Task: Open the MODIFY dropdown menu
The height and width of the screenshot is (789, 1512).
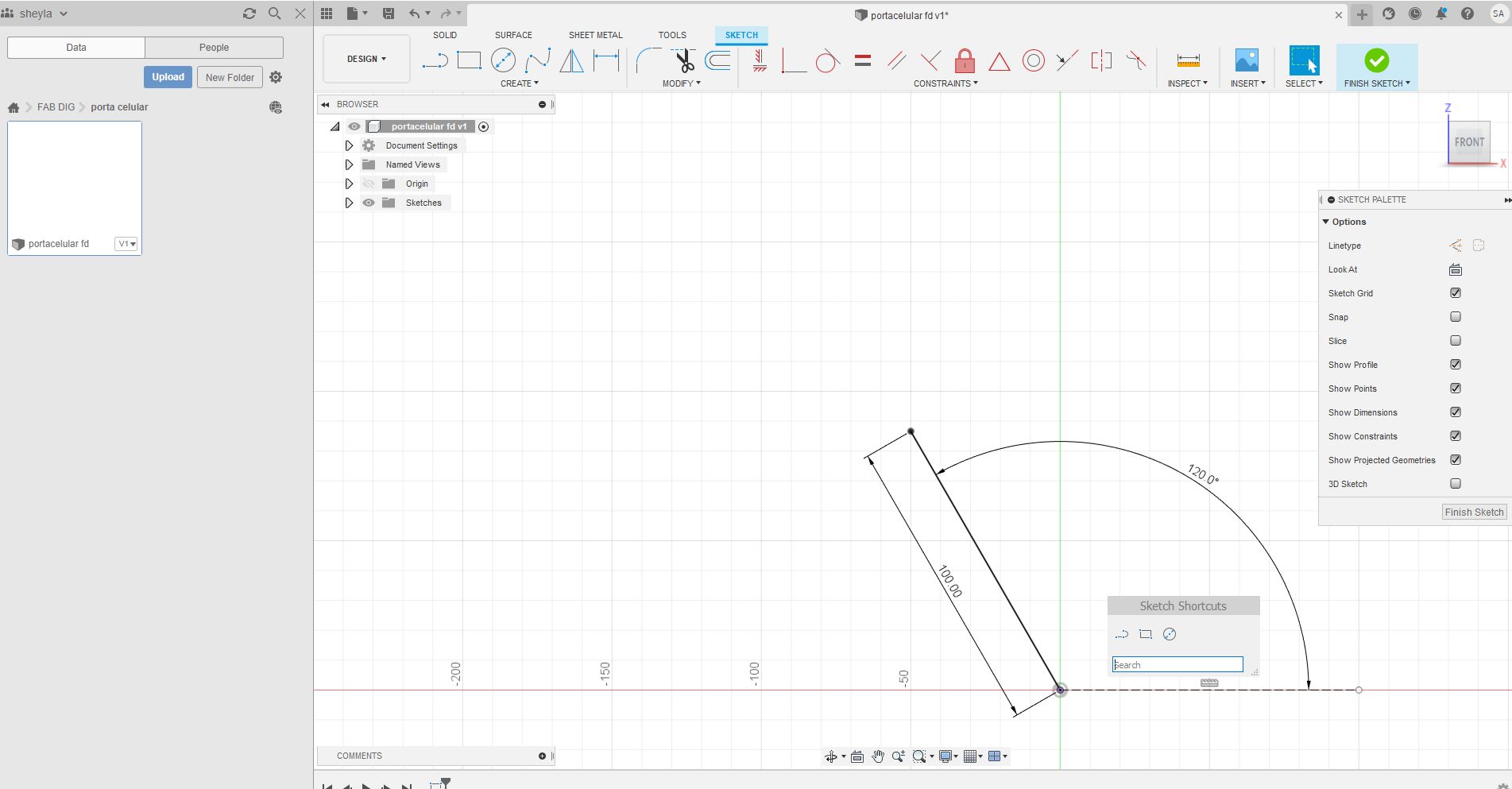Action: coord(682,83)
